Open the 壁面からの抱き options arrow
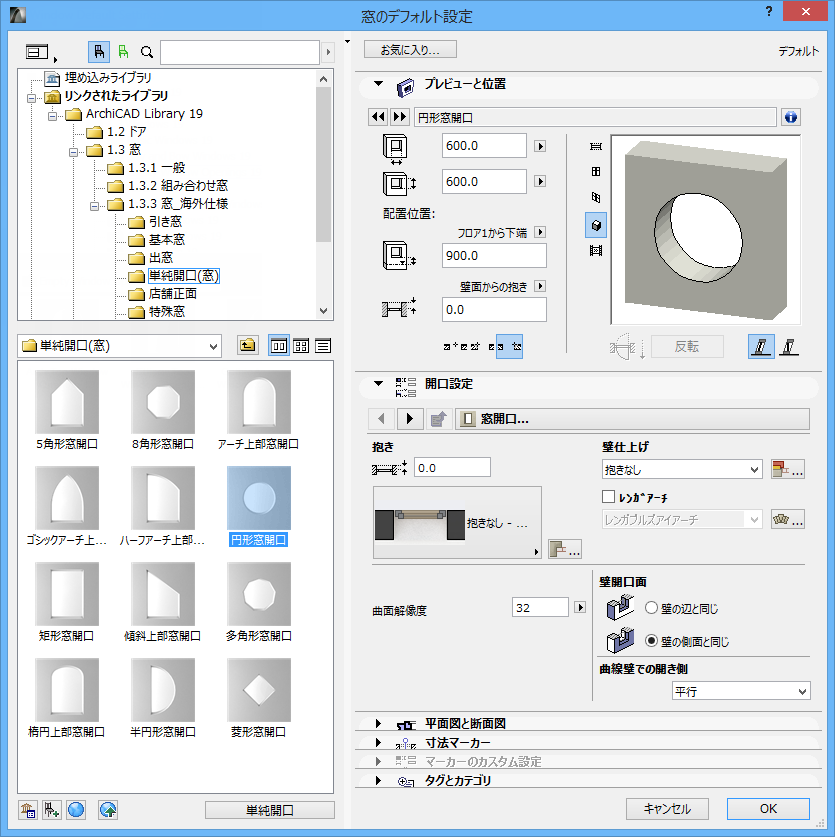Screen dimensions: 835x837 pos(540,286)
